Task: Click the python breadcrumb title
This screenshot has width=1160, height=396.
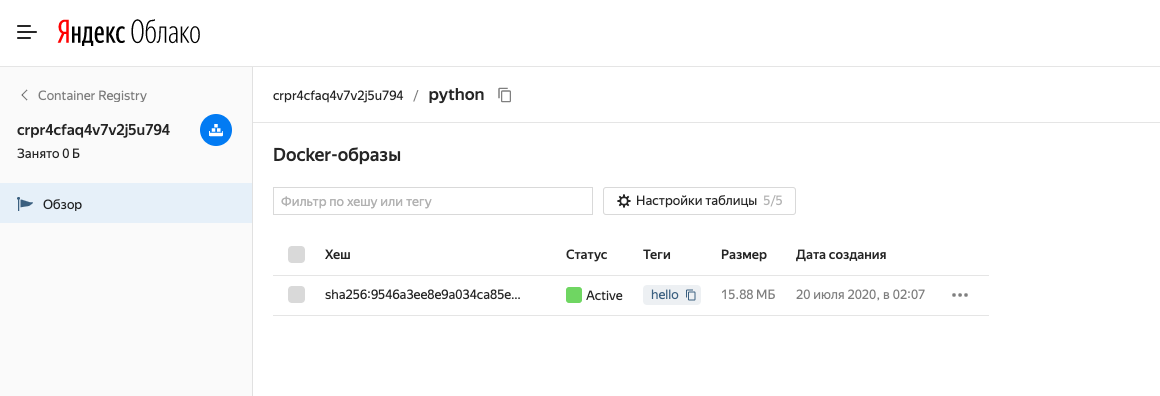Action: (x=456, y=95)
